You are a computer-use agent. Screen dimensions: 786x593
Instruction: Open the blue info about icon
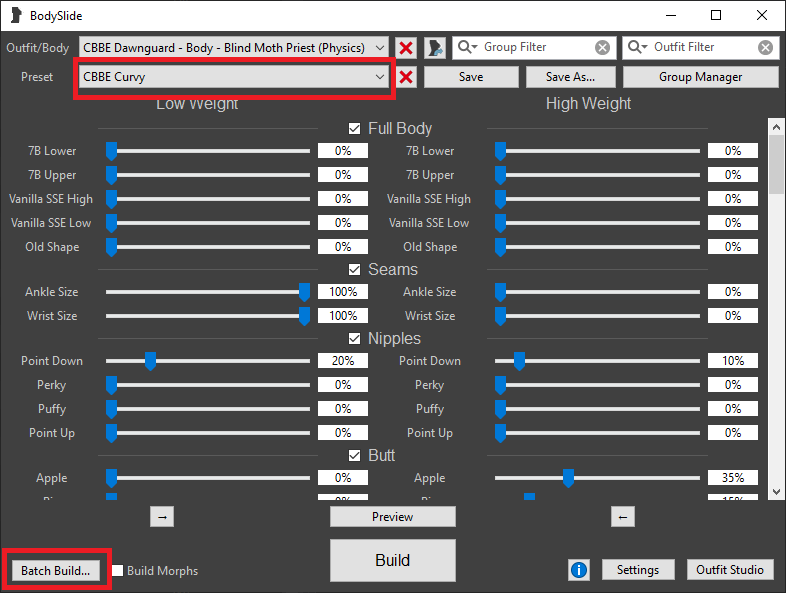pyautogui.click(x=579, y=570)
